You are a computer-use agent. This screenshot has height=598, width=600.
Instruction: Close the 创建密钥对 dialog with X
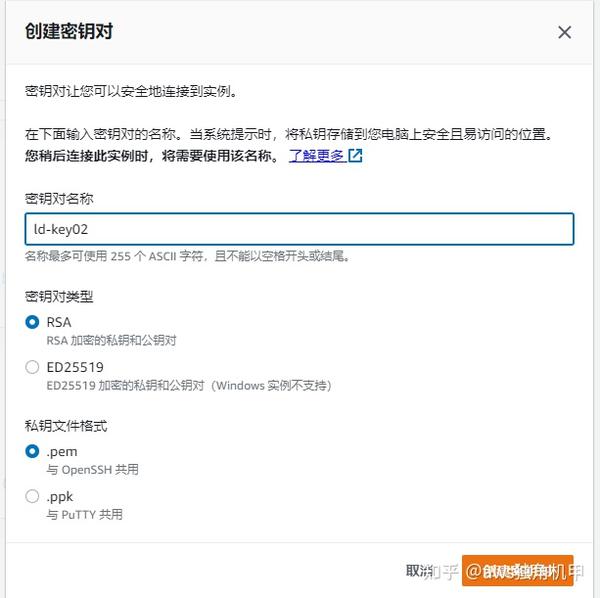tap(564, 33)
